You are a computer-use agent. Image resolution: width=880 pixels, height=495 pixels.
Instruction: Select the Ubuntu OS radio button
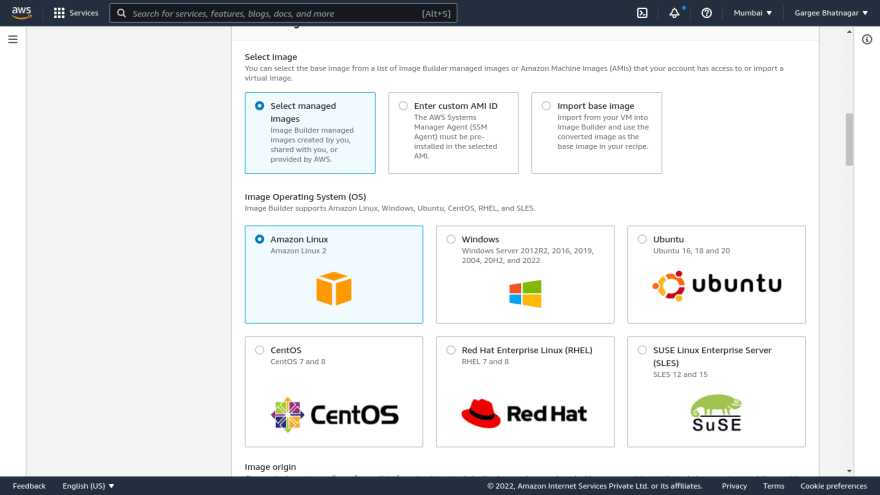click(x=642, y=239)
